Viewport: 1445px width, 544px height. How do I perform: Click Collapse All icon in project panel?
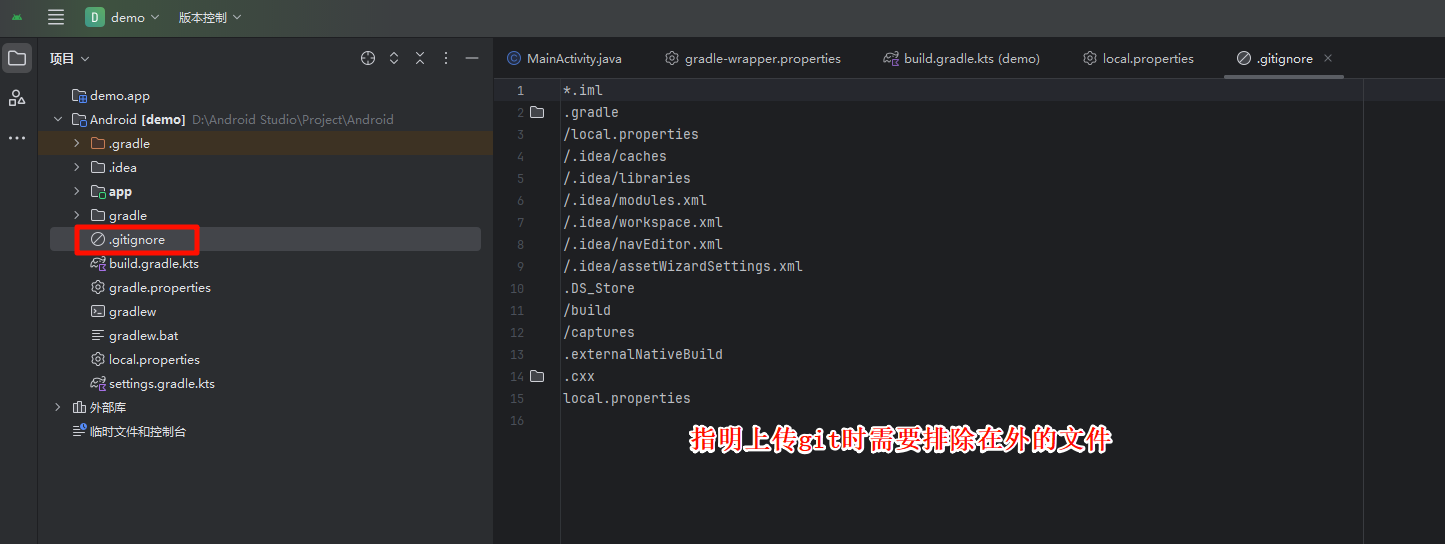coord(420,59)
